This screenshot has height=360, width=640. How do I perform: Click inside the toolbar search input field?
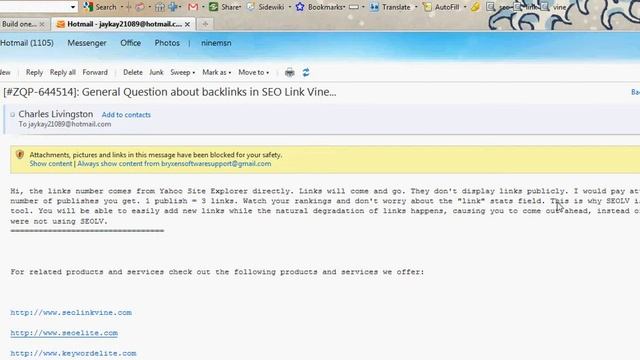click(x=34, y=7)
